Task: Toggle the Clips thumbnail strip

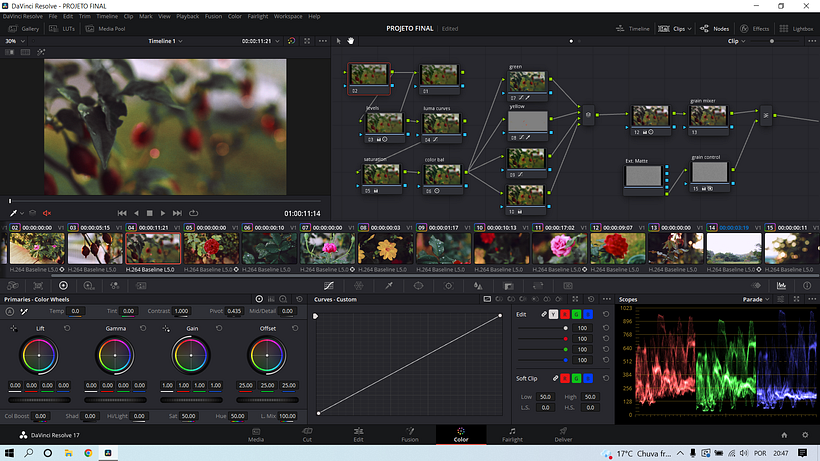Action: [672, 29]
